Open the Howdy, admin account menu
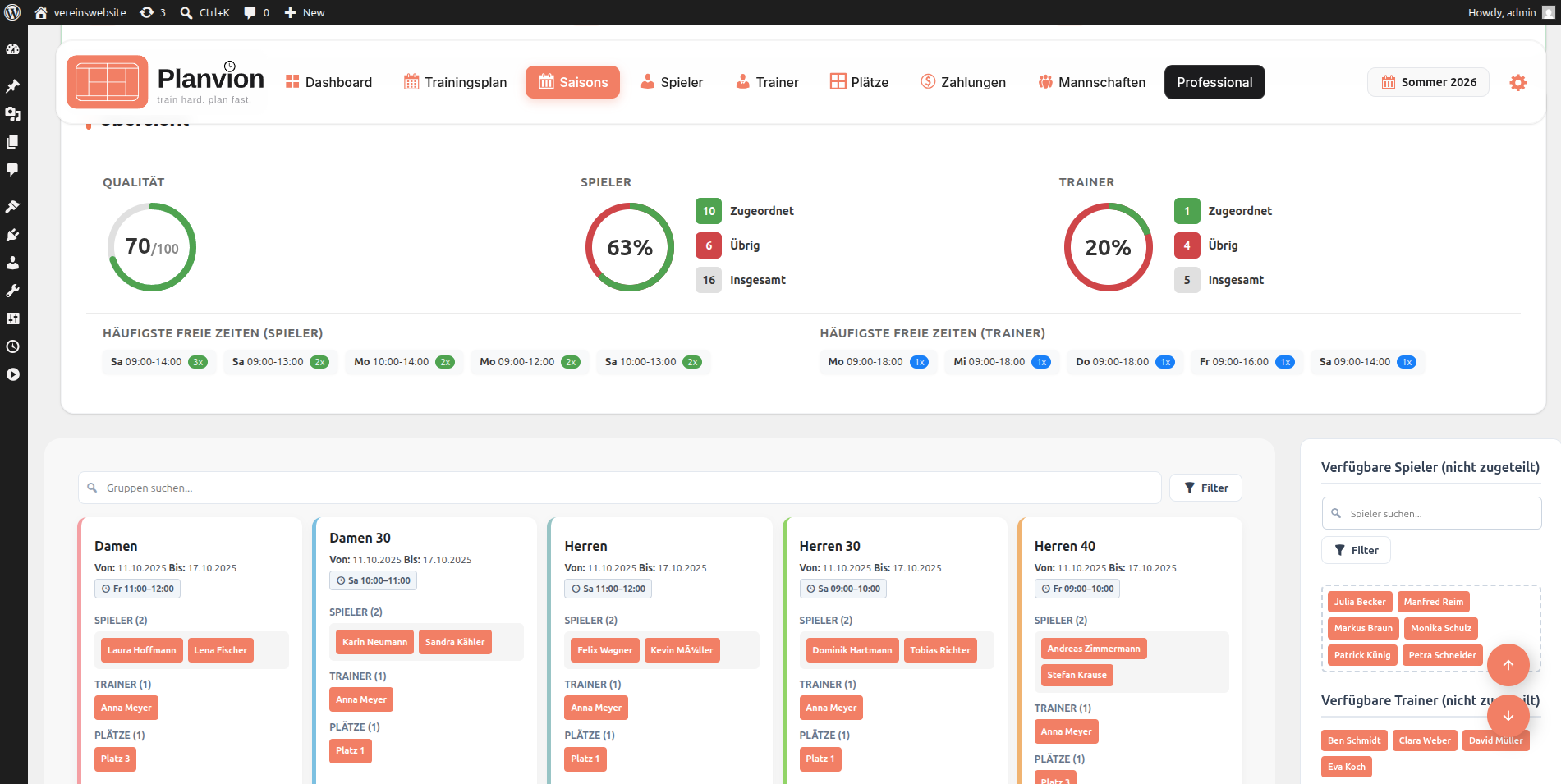 pyautogui.click(x=1511, y=12)
